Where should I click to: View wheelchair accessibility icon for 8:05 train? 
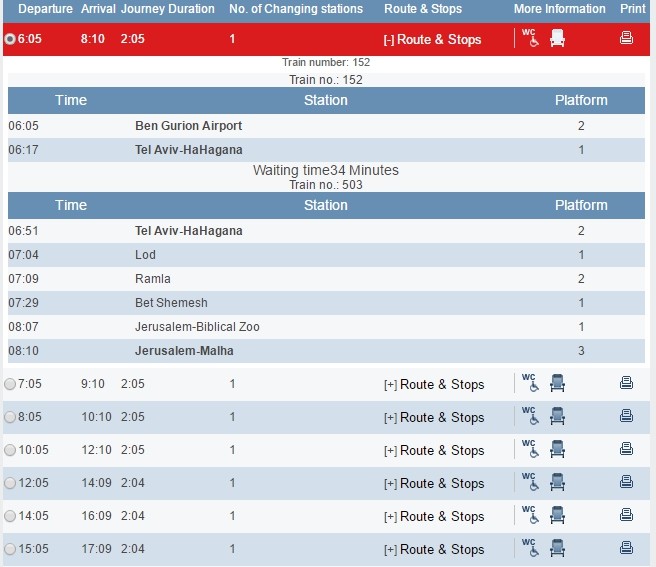tap(530, 416)
